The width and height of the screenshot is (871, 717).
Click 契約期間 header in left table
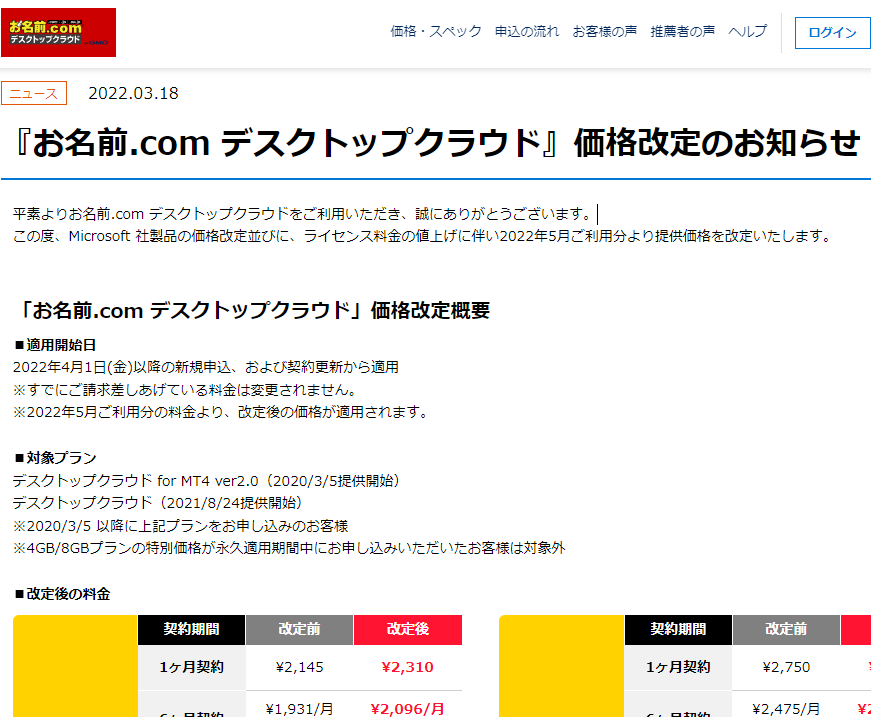[191, 629]
